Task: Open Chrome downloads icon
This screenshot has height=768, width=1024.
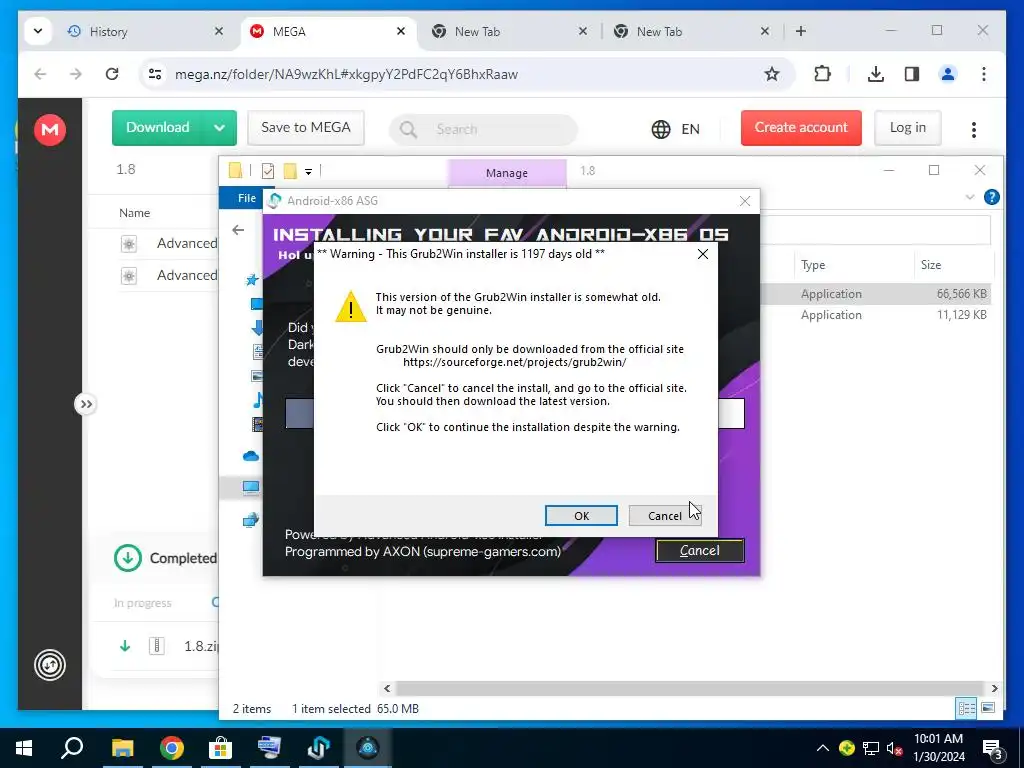Action: point(876,74)
